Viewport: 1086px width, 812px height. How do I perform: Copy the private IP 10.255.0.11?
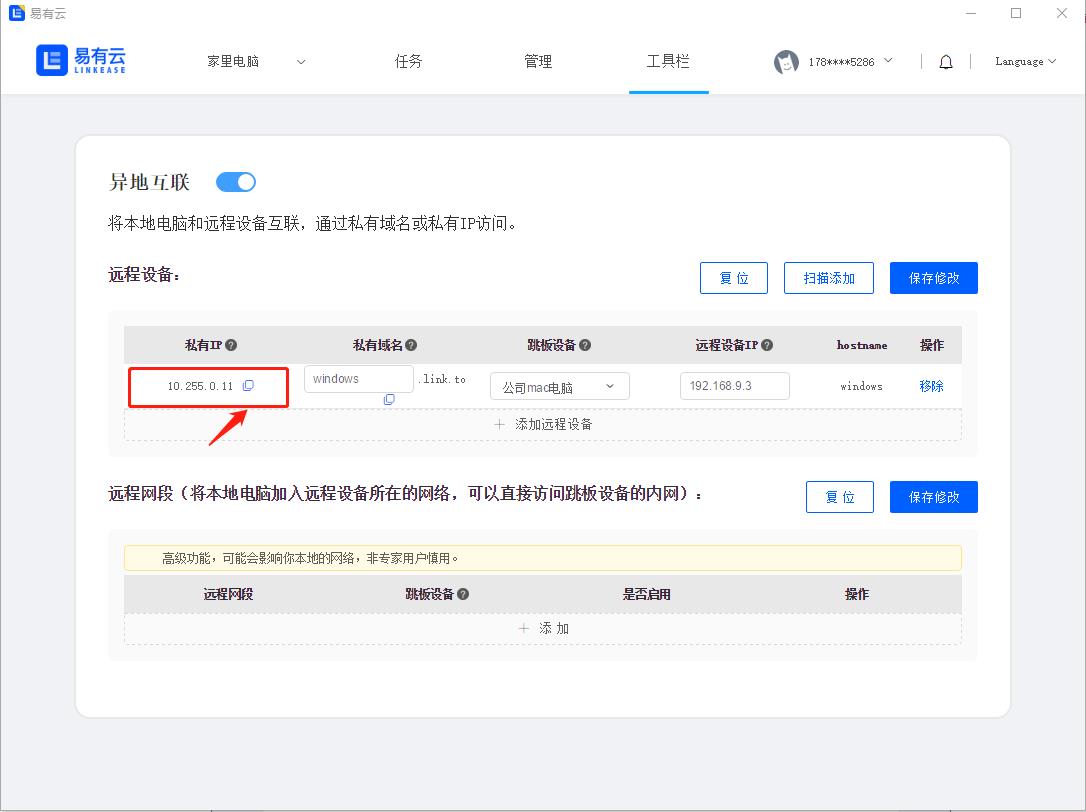(x=248, y=385)
